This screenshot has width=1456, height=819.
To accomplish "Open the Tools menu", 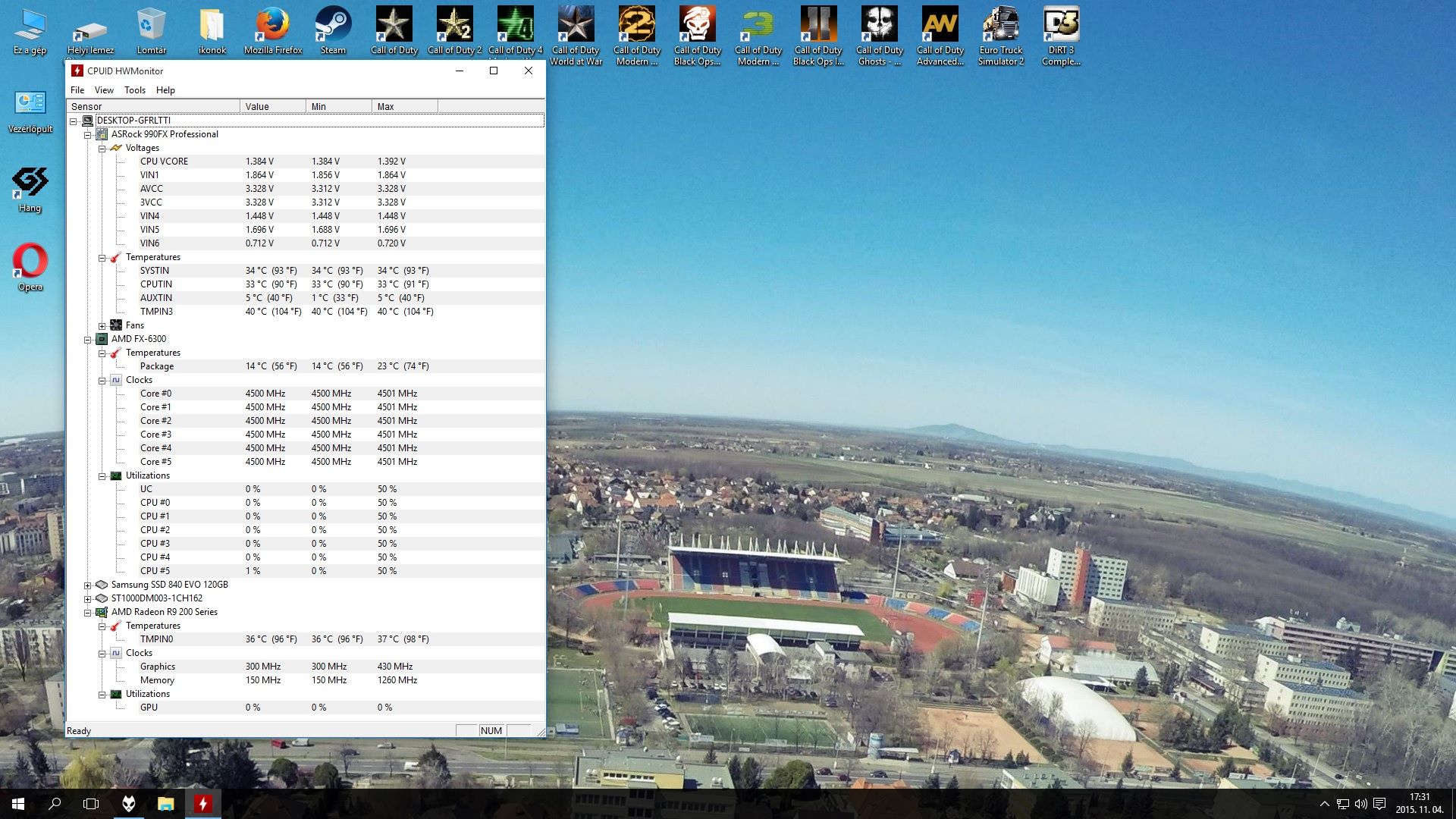I will [x=134, y=90].
